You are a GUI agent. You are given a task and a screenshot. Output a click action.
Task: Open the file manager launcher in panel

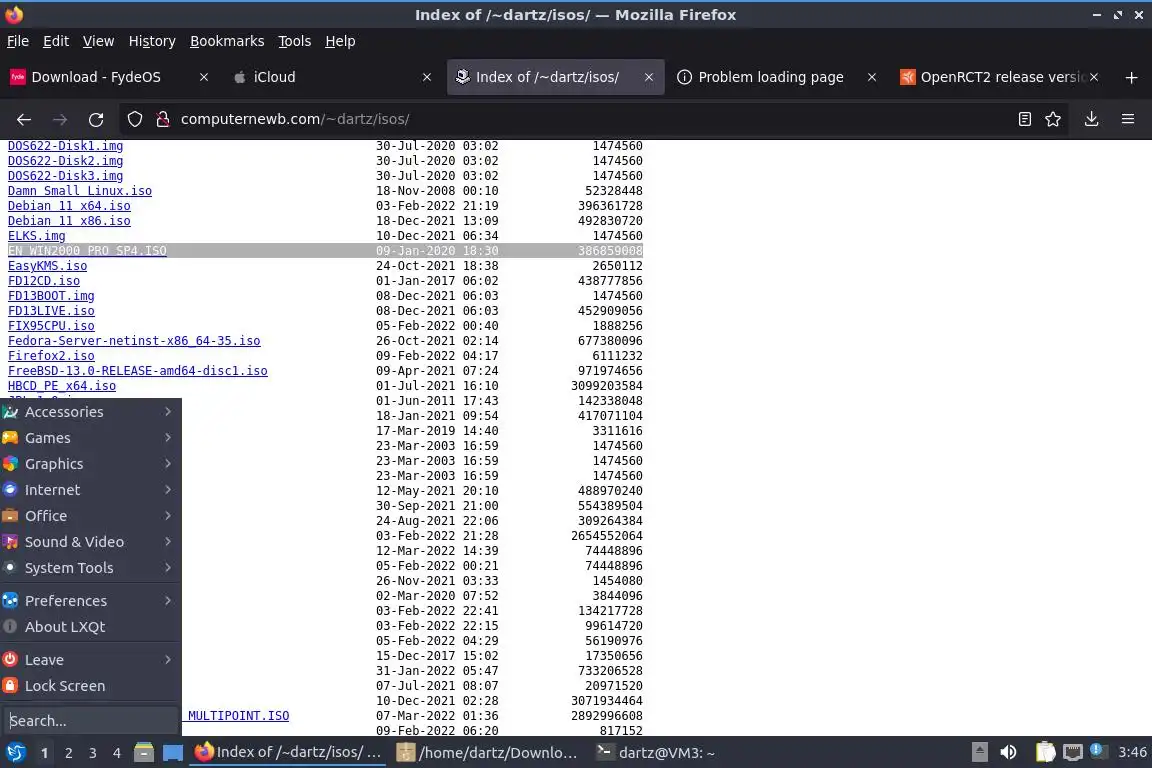click(x=144, y=753)
